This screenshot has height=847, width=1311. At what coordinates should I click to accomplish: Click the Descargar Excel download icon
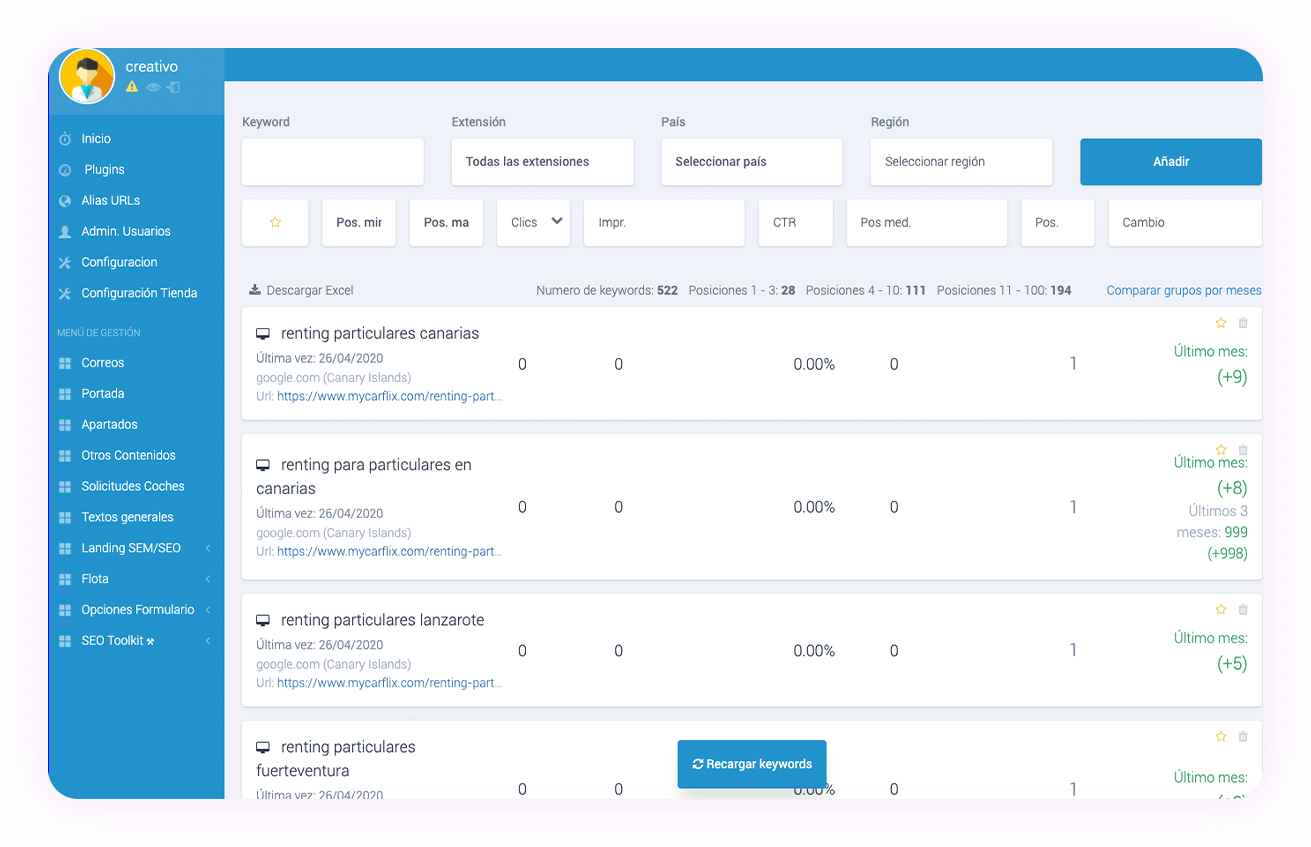(x=255, y=290)
